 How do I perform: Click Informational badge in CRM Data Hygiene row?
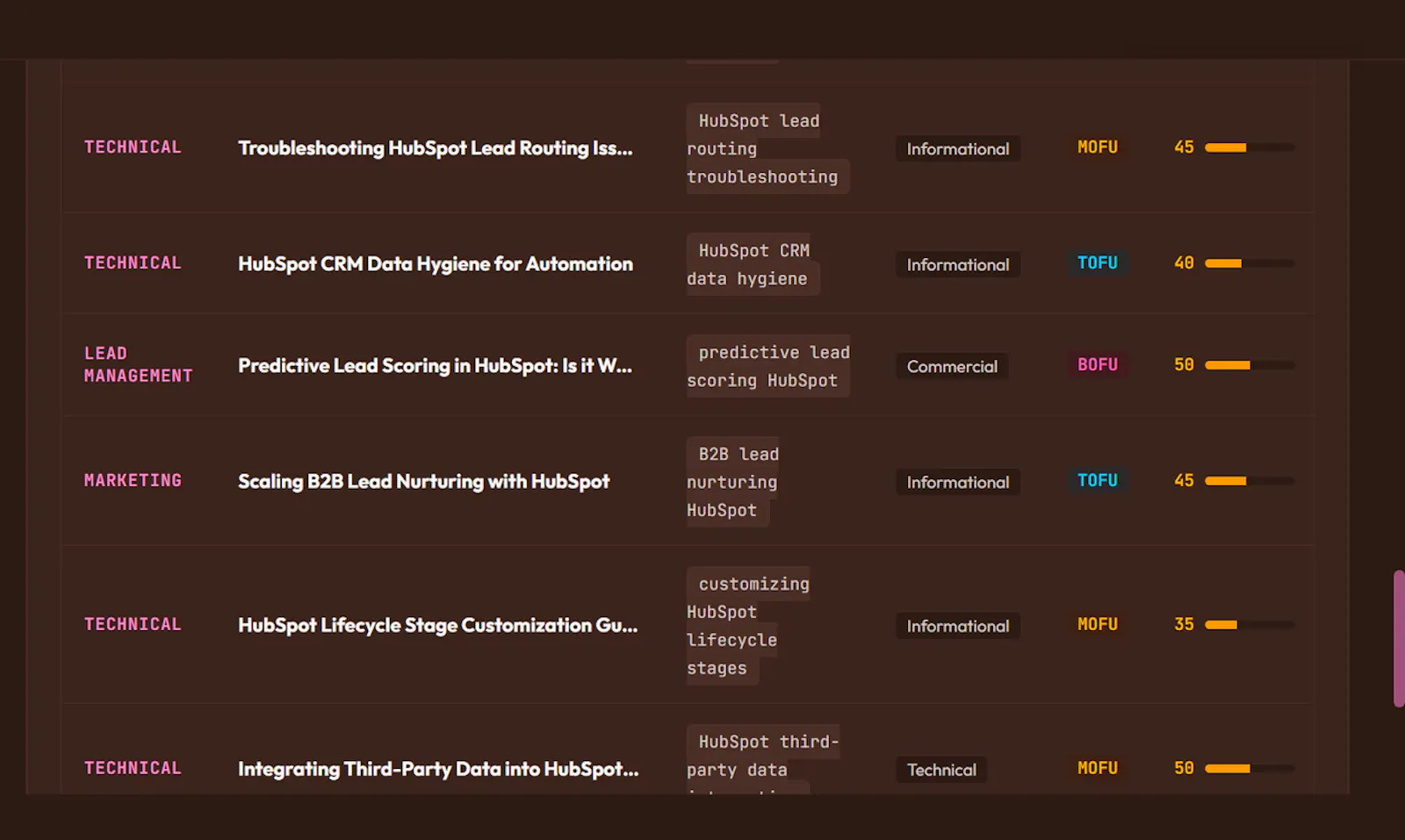point(958,264)
